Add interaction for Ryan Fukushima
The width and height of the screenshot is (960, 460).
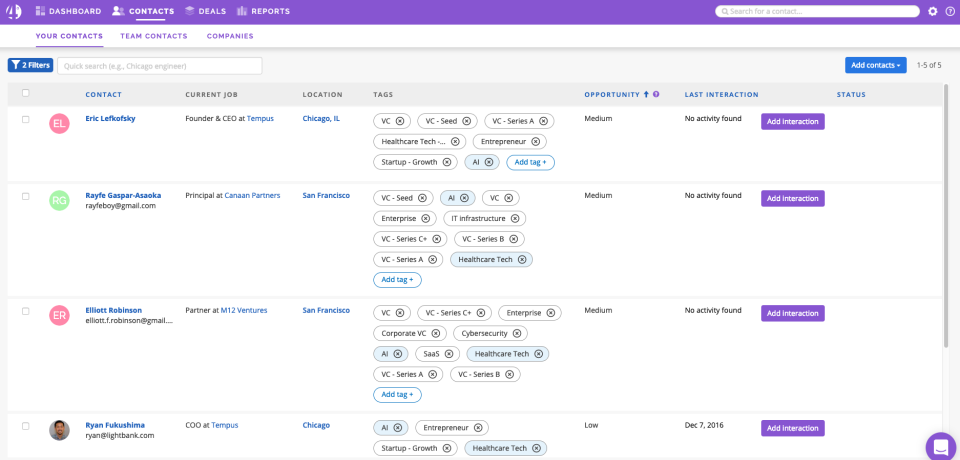[x=793, y=428]
